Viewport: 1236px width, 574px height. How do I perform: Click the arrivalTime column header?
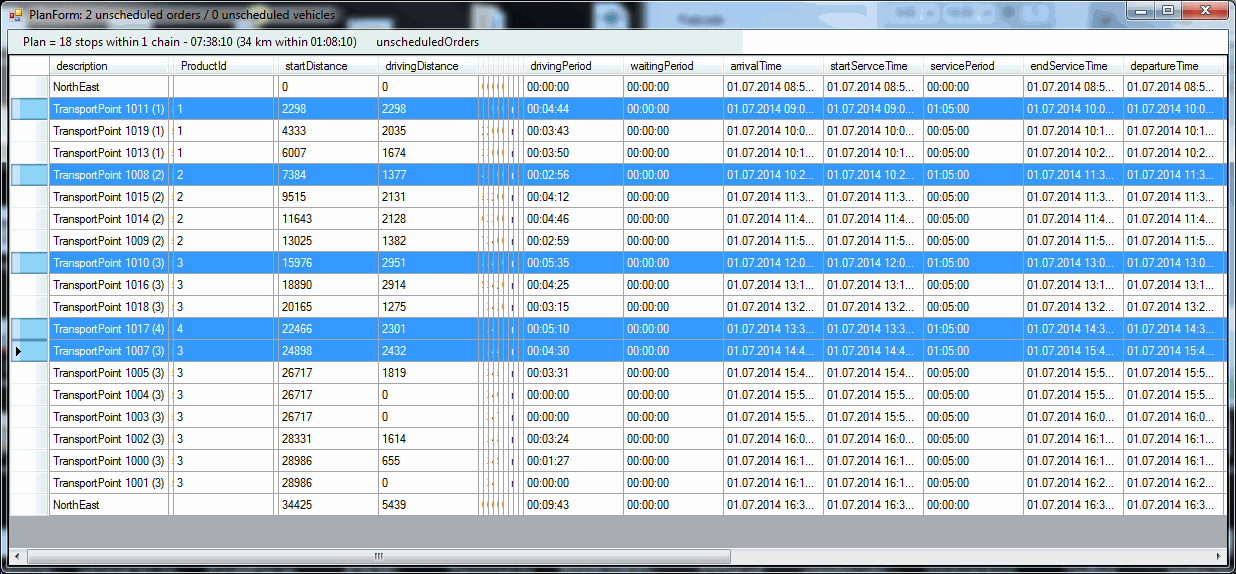point(772,66)
